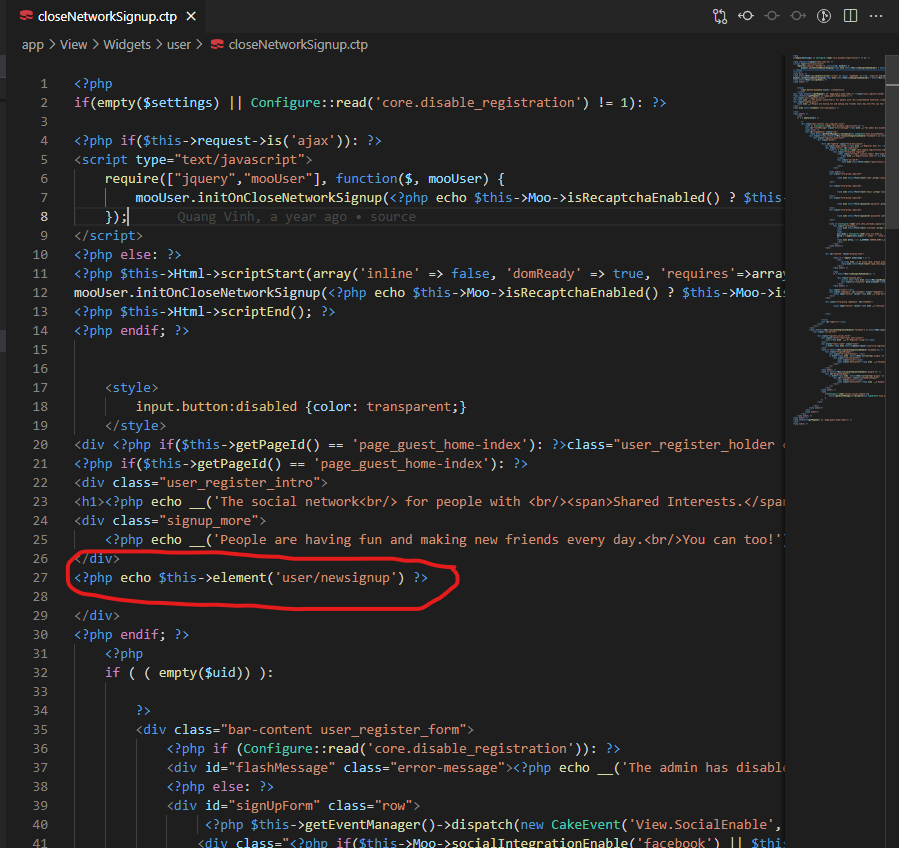Click the 'ajax' string on line 4
Screen dimensions: 899x848
pos(312,140)
